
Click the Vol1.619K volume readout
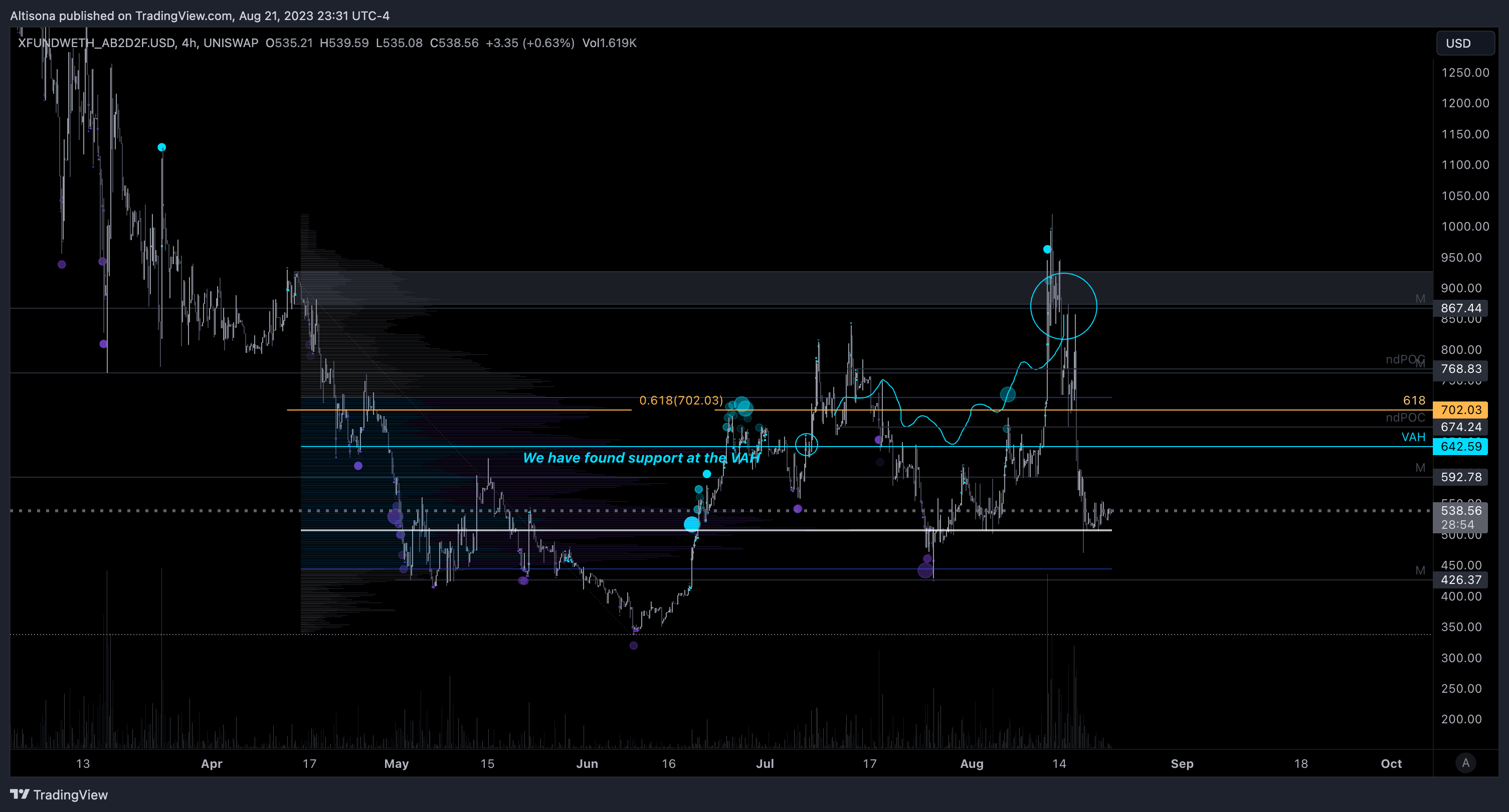[x=609, y=43]
